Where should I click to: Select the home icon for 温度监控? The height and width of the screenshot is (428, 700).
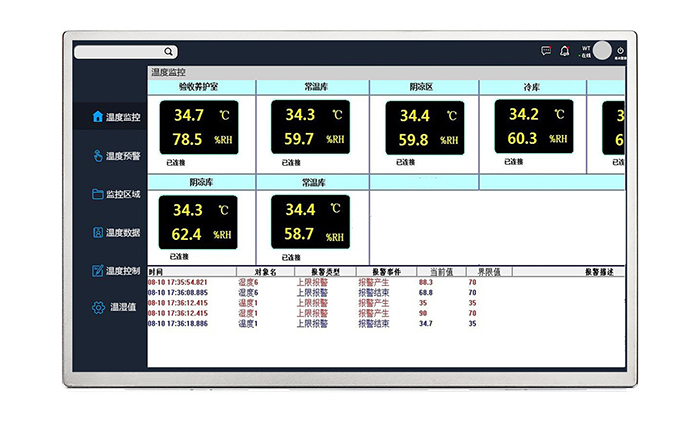pos(98,116)
